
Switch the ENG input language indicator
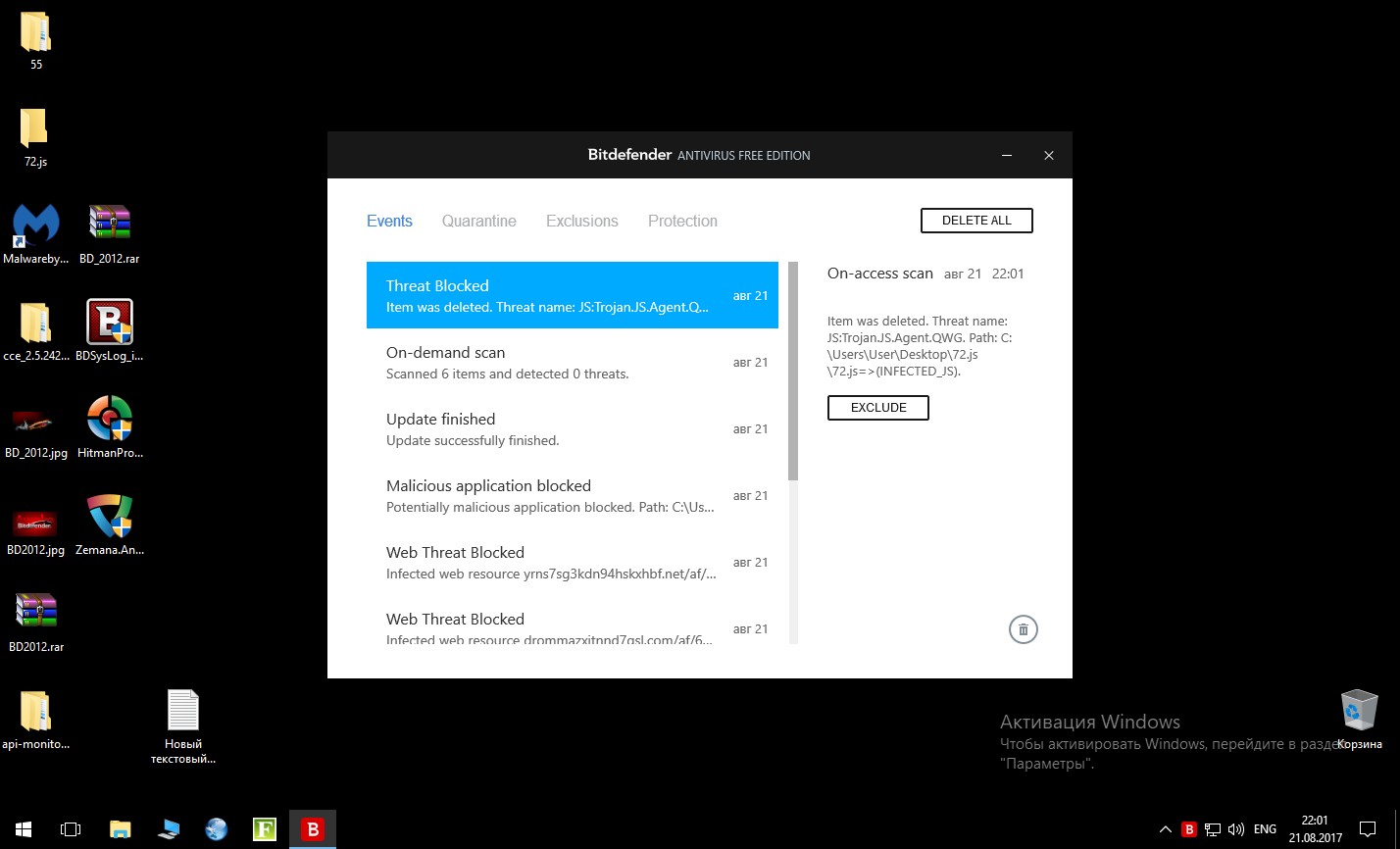pyautogui.click(x=1265, y=829)
